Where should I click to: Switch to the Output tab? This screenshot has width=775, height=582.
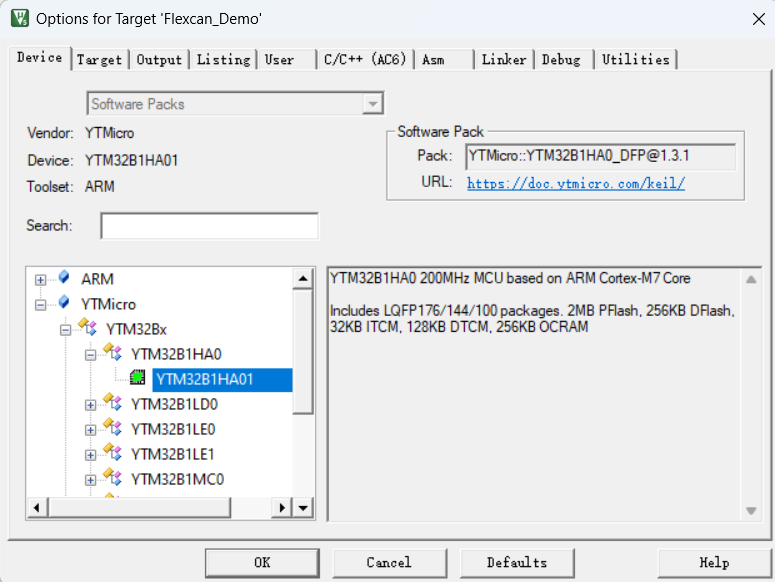click(x=159, y=60)
